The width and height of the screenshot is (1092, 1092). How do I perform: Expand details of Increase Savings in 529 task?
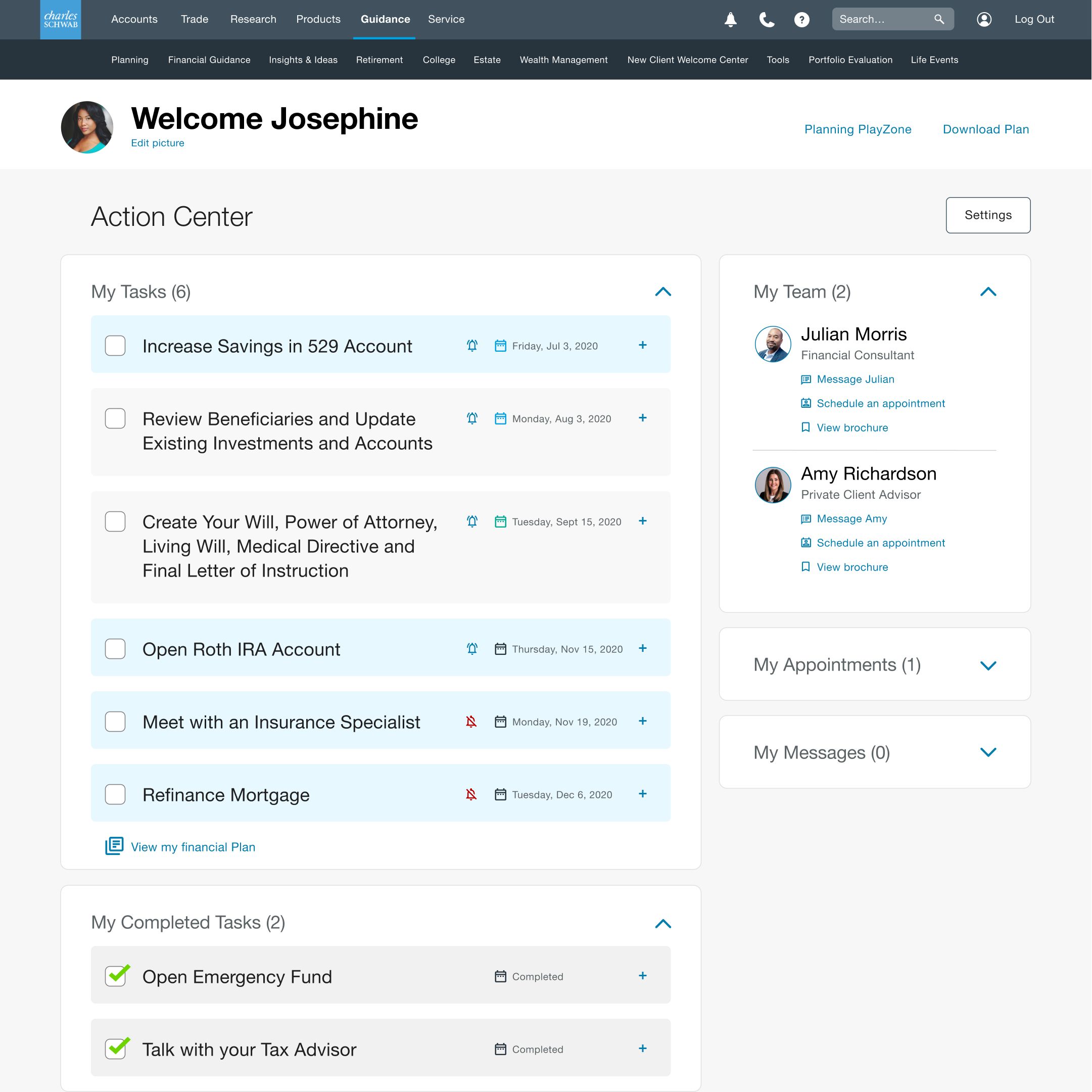click(643, 345)
